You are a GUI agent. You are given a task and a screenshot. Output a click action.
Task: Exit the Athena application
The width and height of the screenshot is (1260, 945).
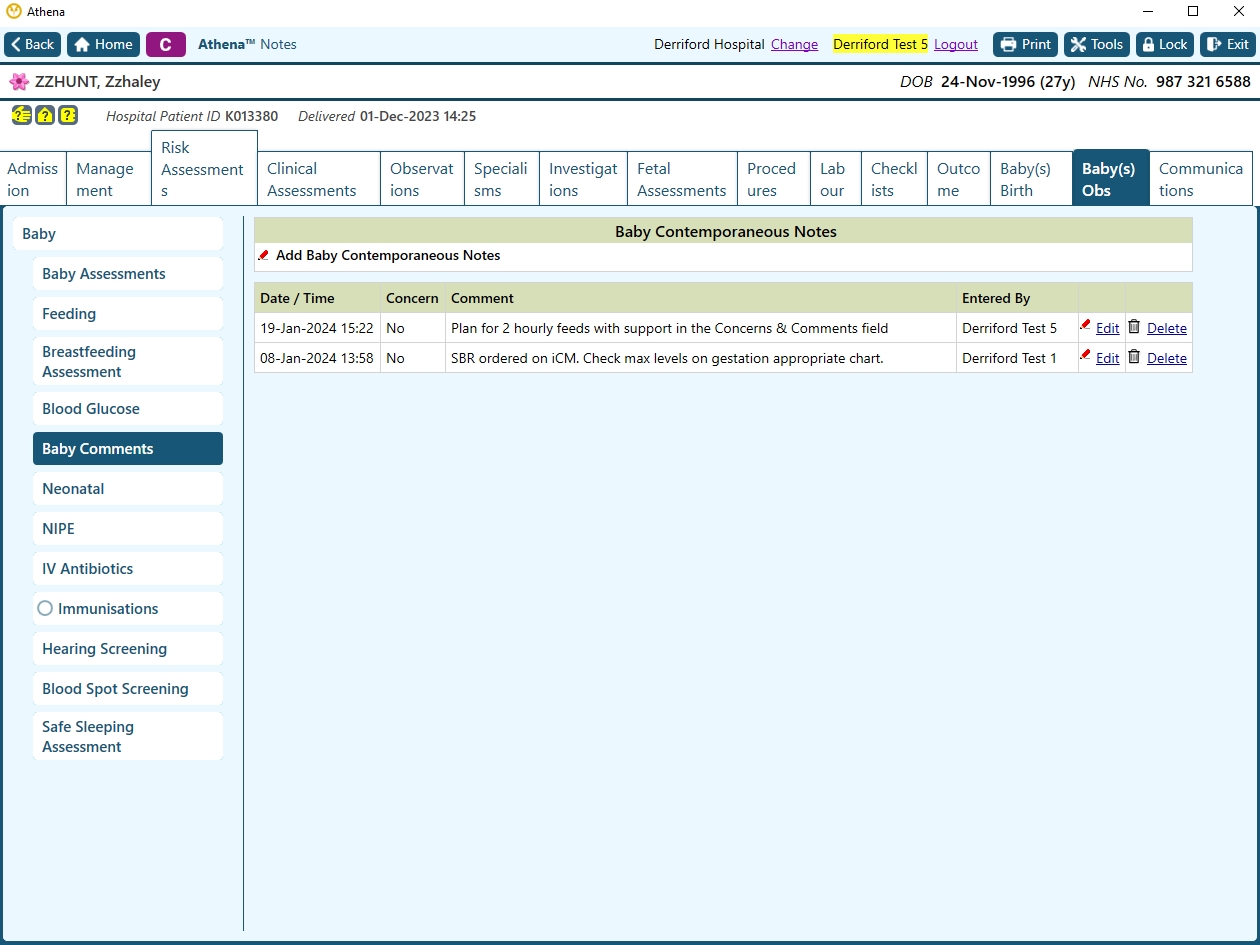click(x=1227, y=44)
